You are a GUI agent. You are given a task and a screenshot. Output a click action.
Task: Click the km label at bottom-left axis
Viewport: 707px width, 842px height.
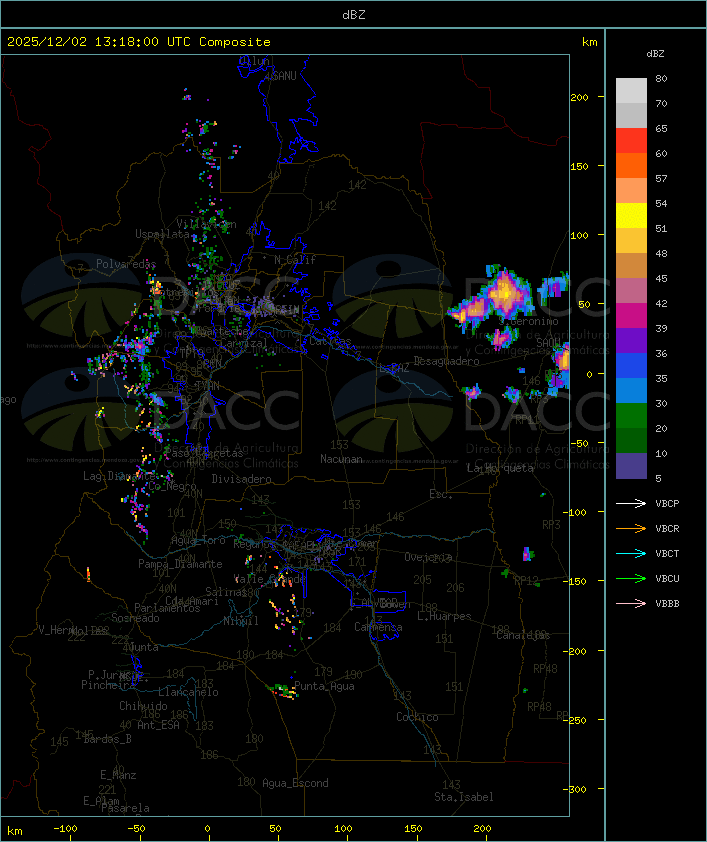point(14,831)
